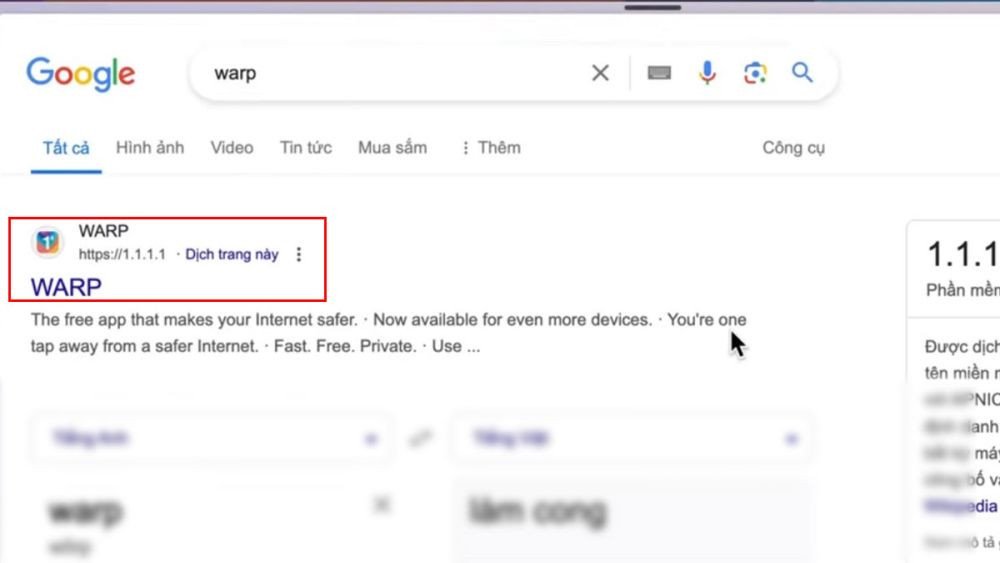Switch to the Mua sắm tab
Screen dimensions: 1000x563
392,148
